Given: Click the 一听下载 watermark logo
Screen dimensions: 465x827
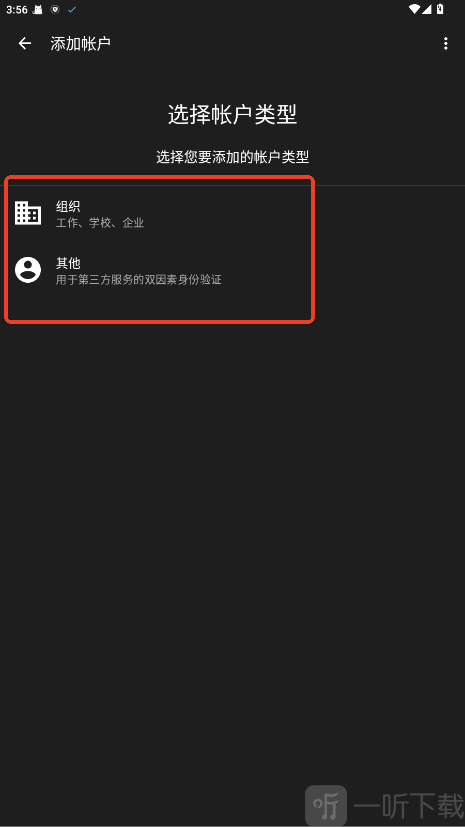Looking at the screenshot, I should coord(384,805).
